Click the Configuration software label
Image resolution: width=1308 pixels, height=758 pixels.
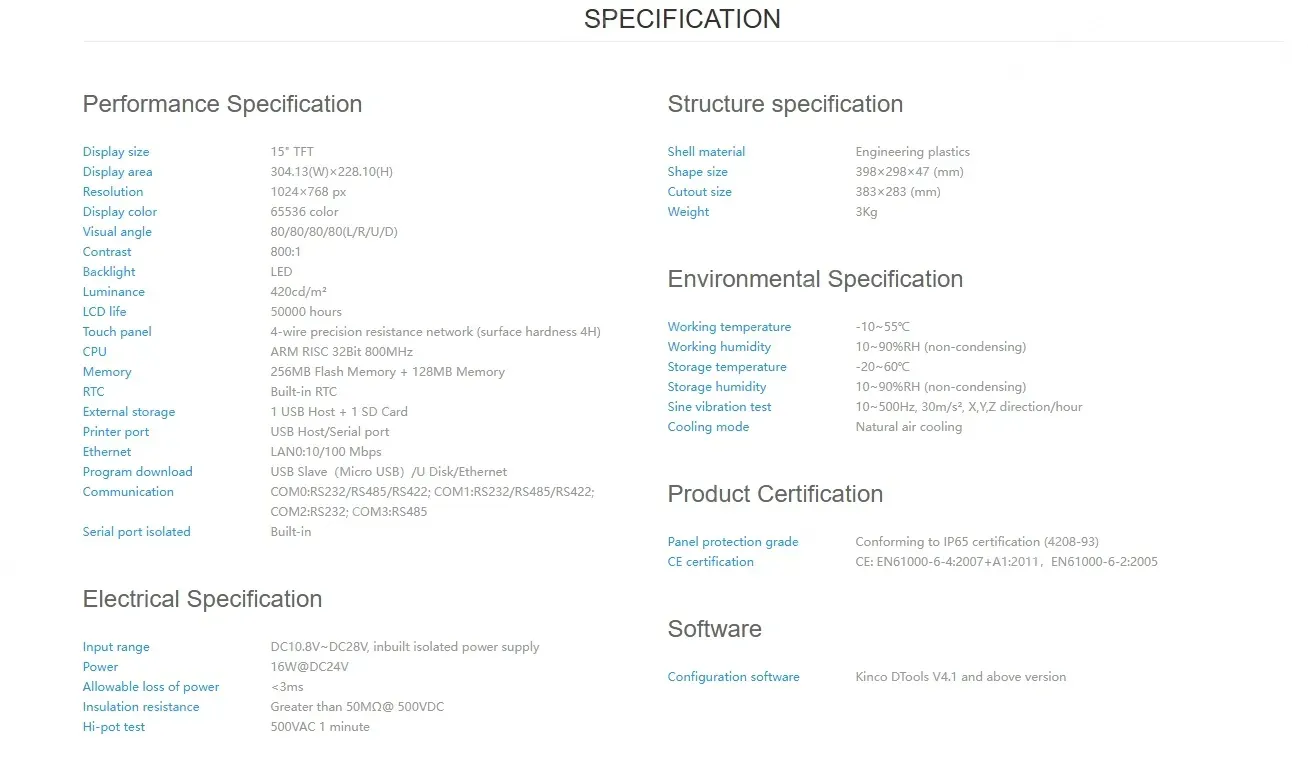click(x=733, y=677)
